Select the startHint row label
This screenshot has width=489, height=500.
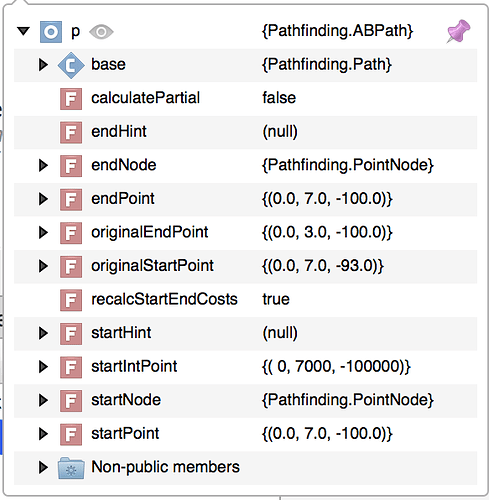(121, 333)
